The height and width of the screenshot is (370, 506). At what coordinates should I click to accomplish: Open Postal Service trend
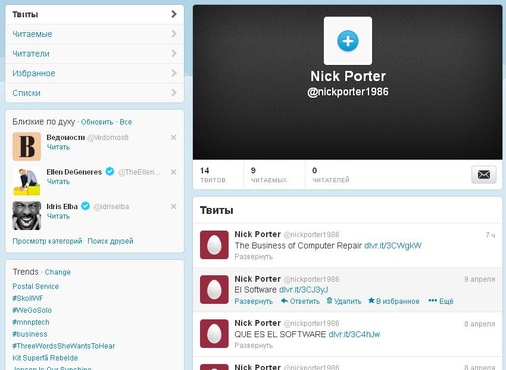tap(35, 286)
